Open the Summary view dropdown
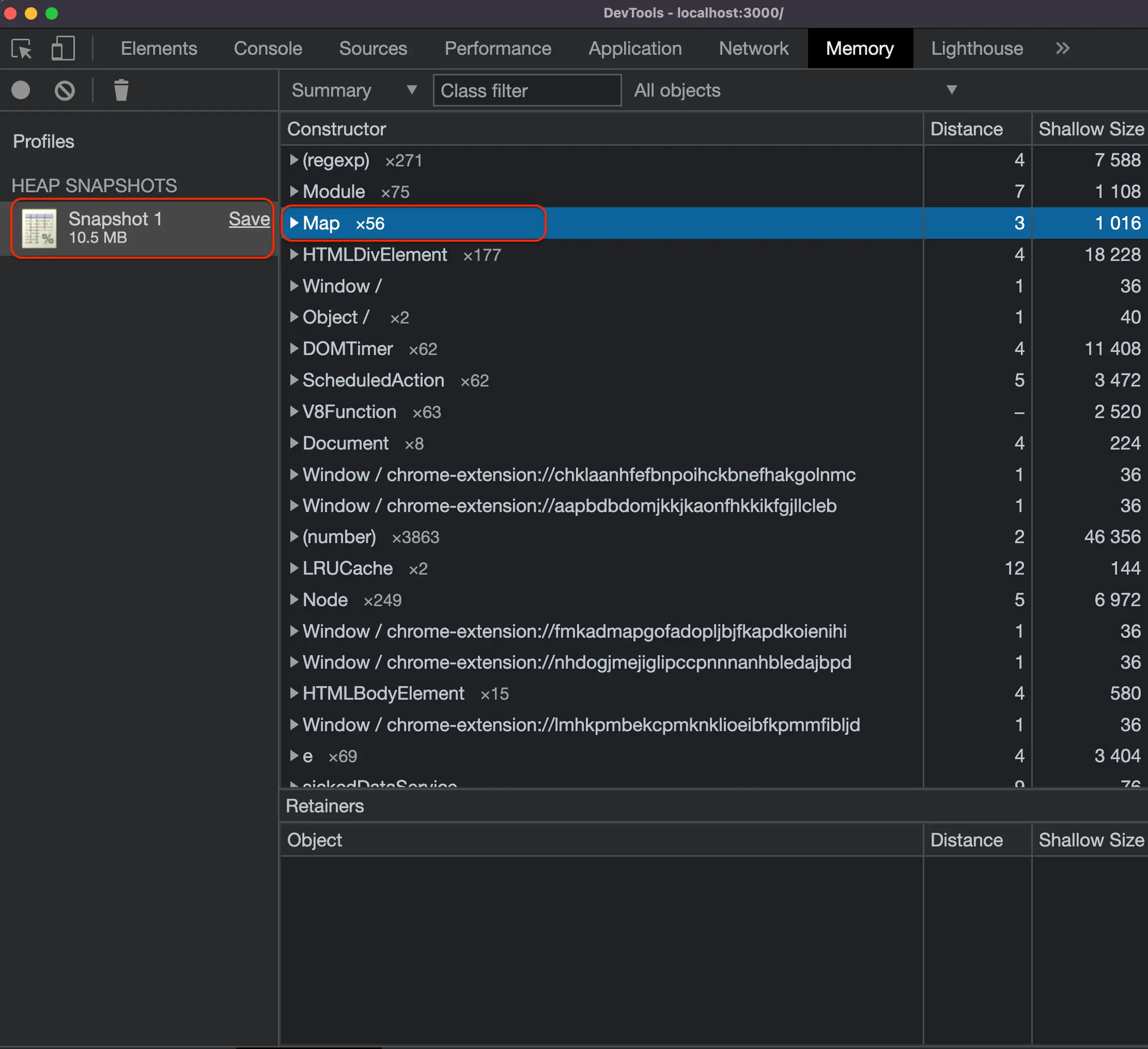The image size is (1148, 1049). click(x=353, y=90)
